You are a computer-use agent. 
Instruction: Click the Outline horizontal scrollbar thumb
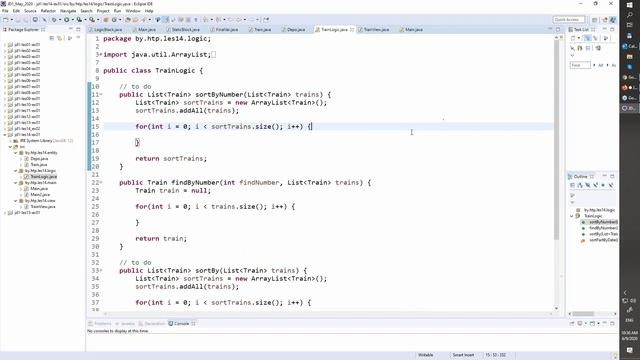[583, 314]
